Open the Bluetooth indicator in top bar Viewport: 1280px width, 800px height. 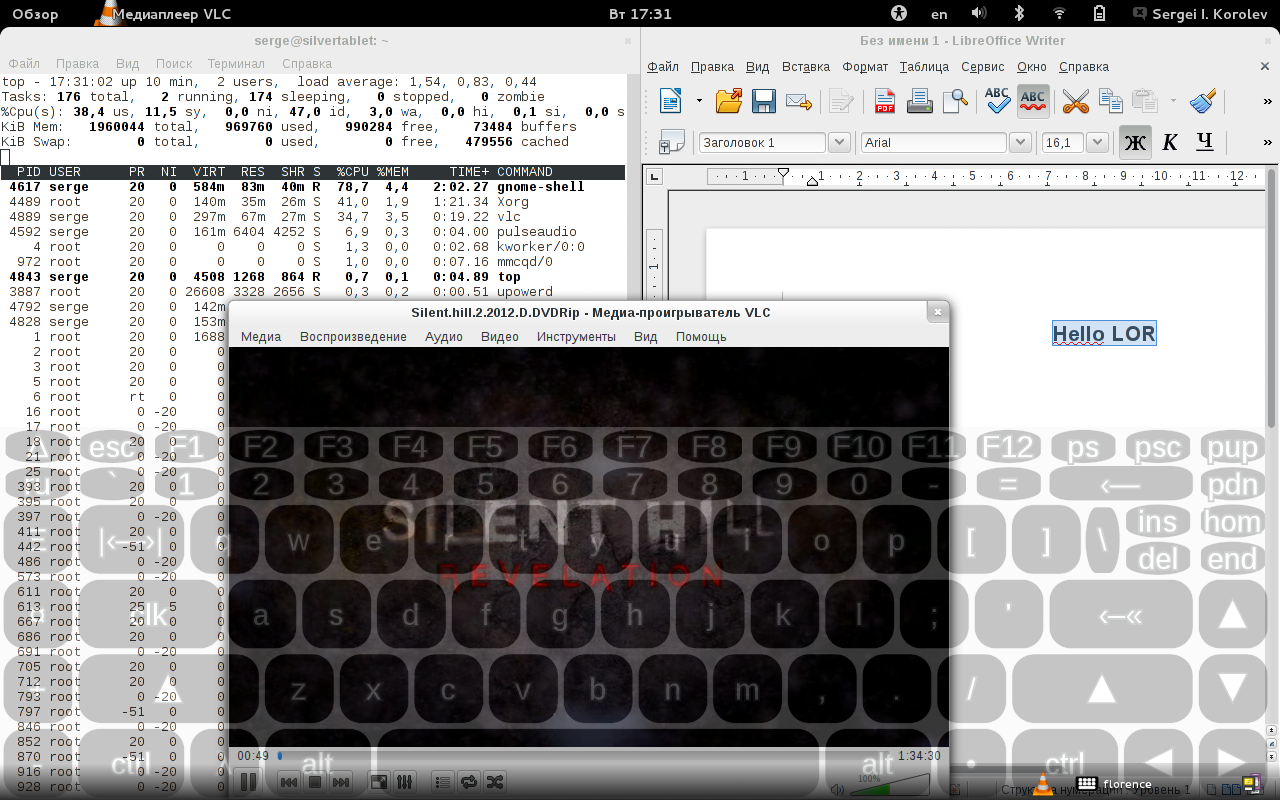[x=1020, y=14]
